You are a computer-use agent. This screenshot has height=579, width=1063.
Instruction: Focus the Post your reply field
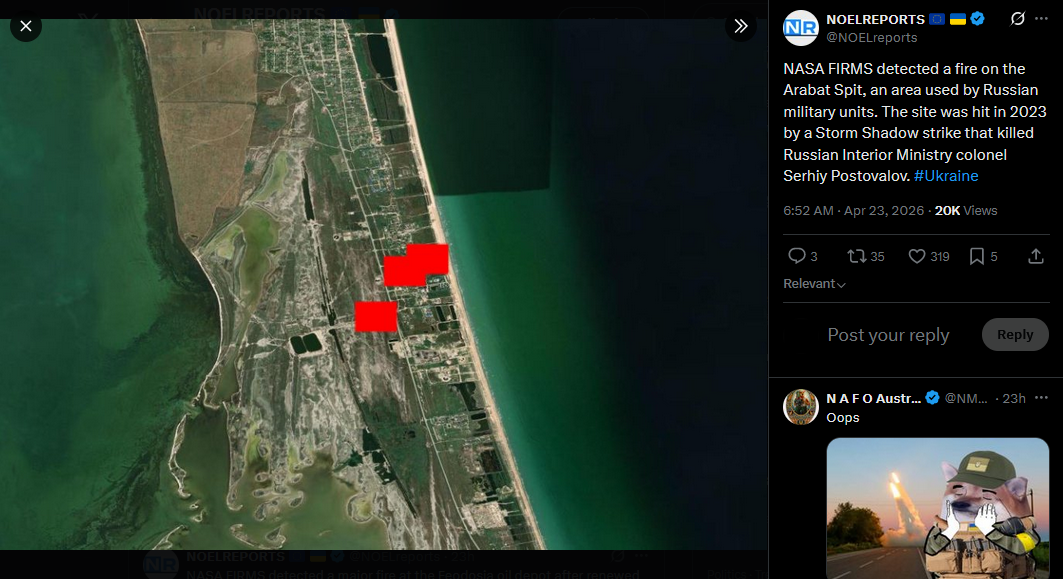coord(888,335)
